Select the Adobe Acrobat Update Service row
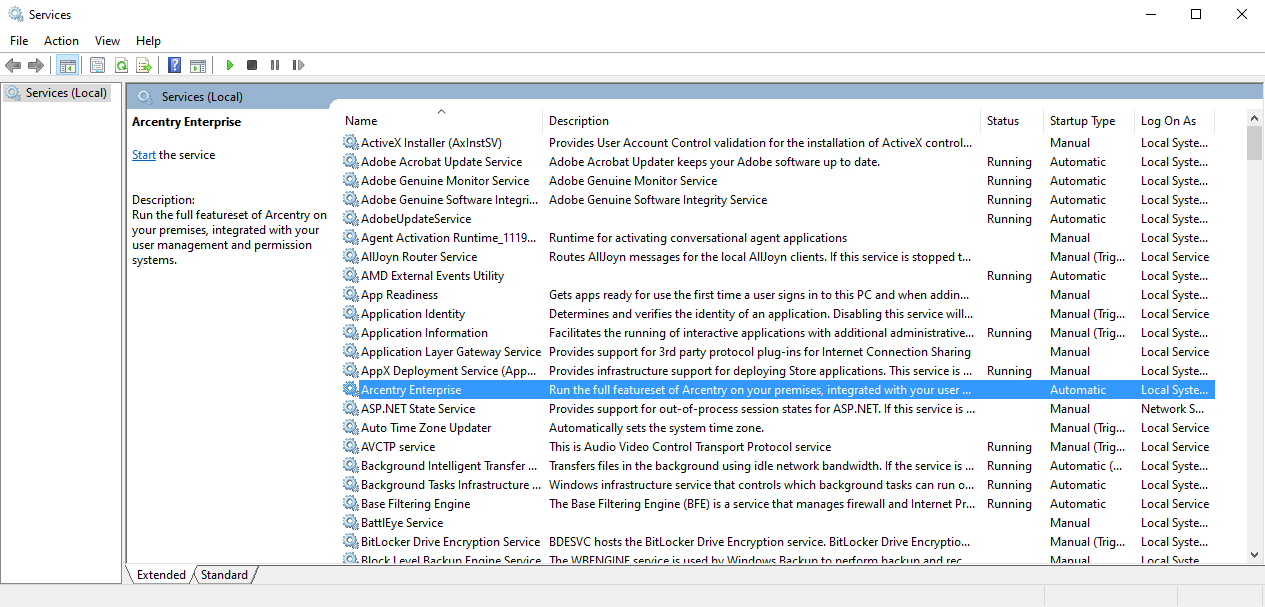This screenshot has width=1265, height=607. pos(778,162)
